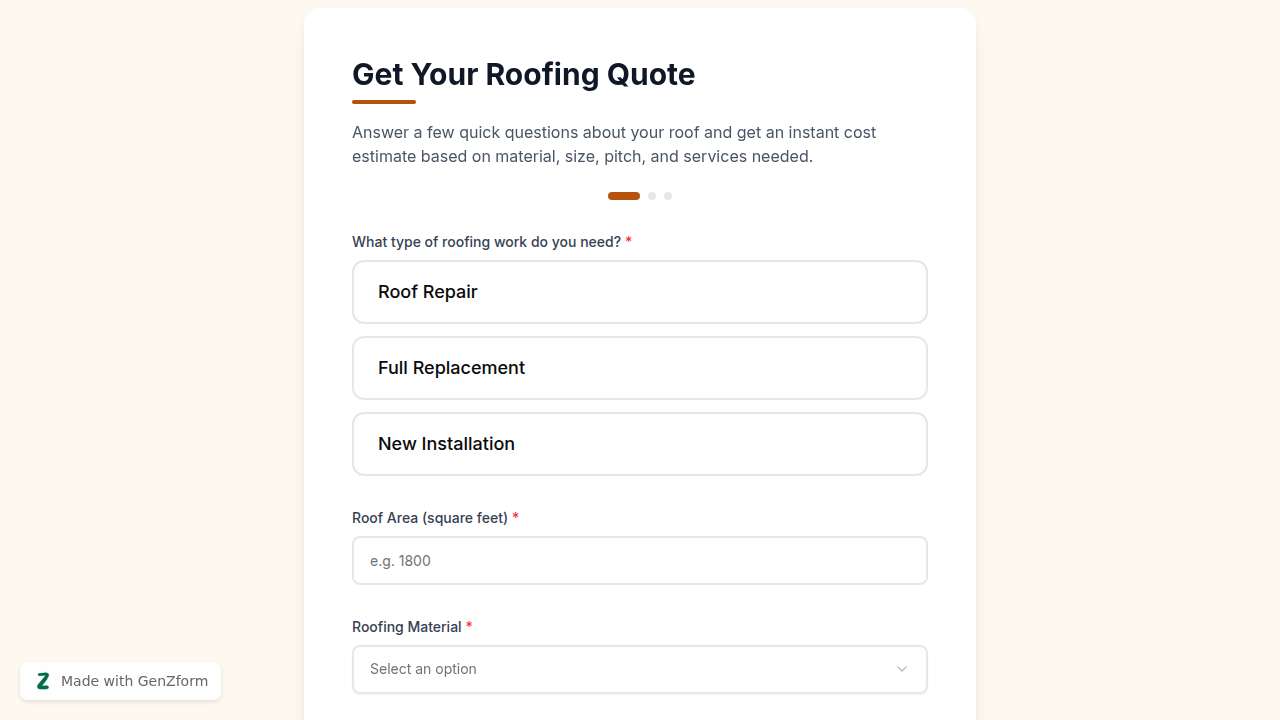The height and width of the screenshot is (720, 1280).
Task: Click the e.g. 1800 placeholder box
Action: pos(639,560)
